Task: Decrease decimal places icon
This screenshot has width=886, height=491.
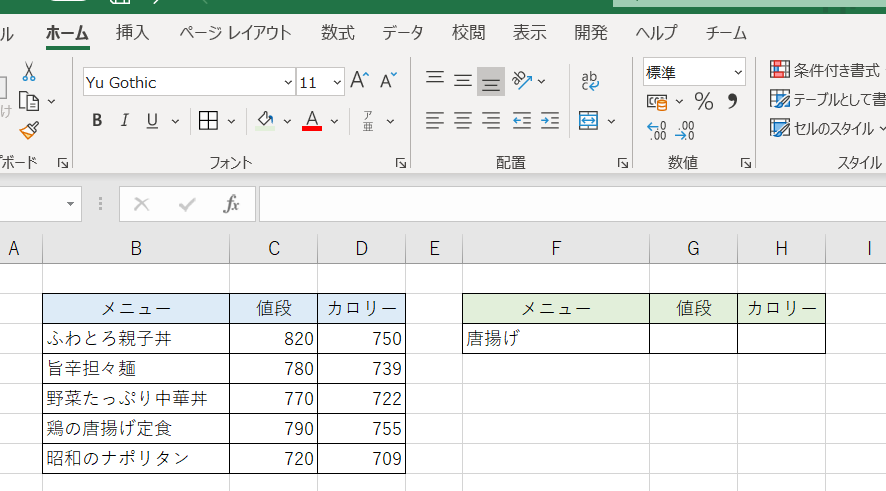Action: (x=685, y=131)
